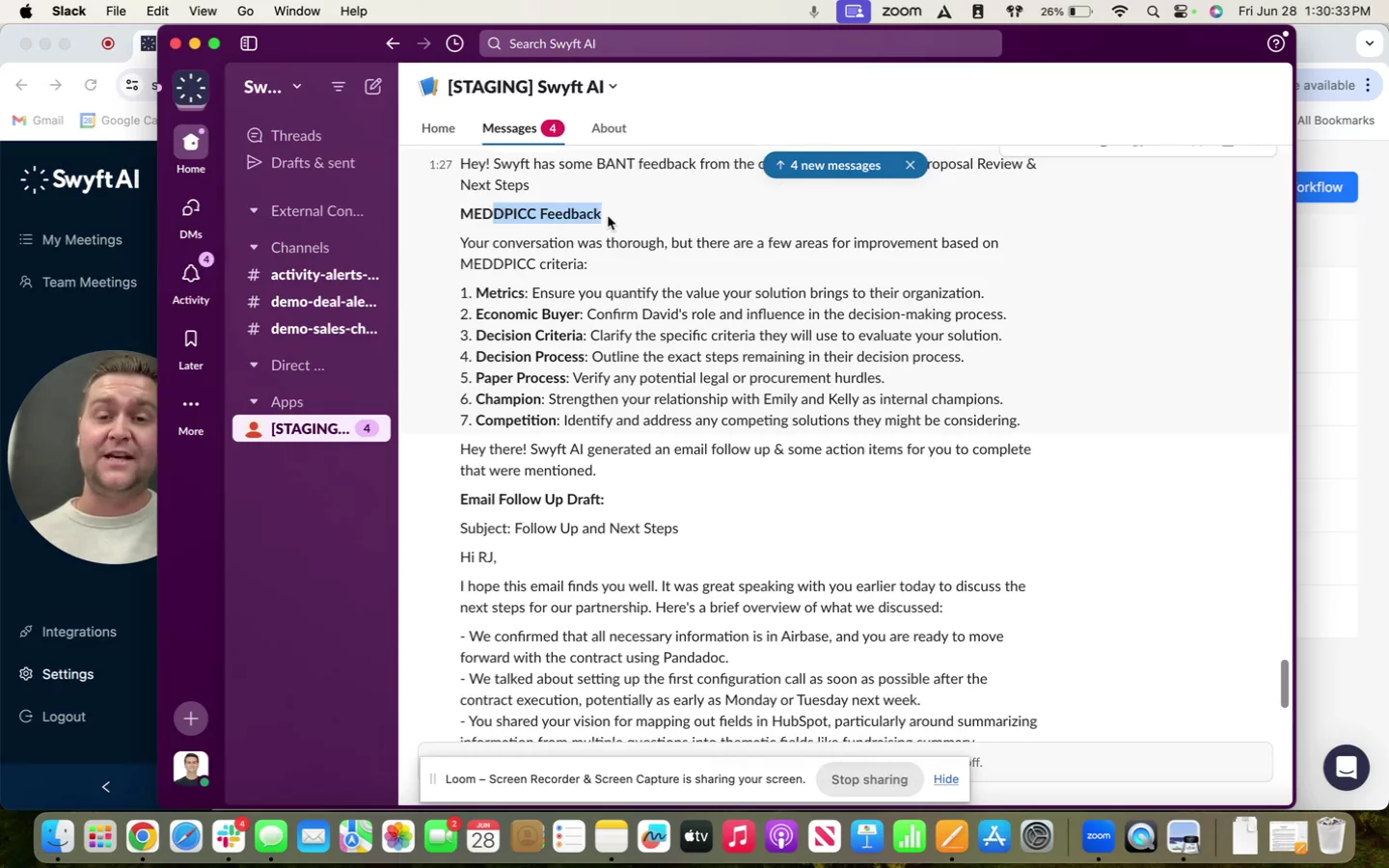Switch to the About tab
Viewport: 1389px width, 868px height.
click(609, 128)
